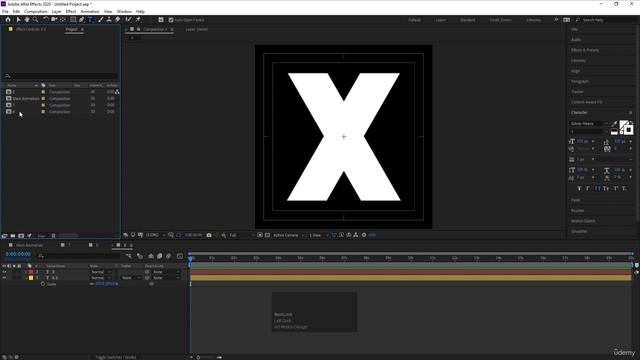Select the Standard workspace

(468, 20)
